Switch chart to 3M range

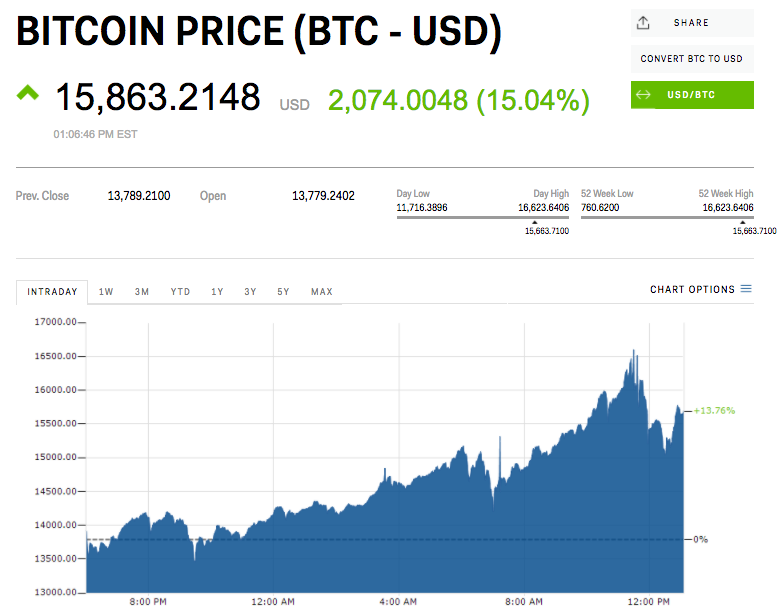tap(142, 292)
